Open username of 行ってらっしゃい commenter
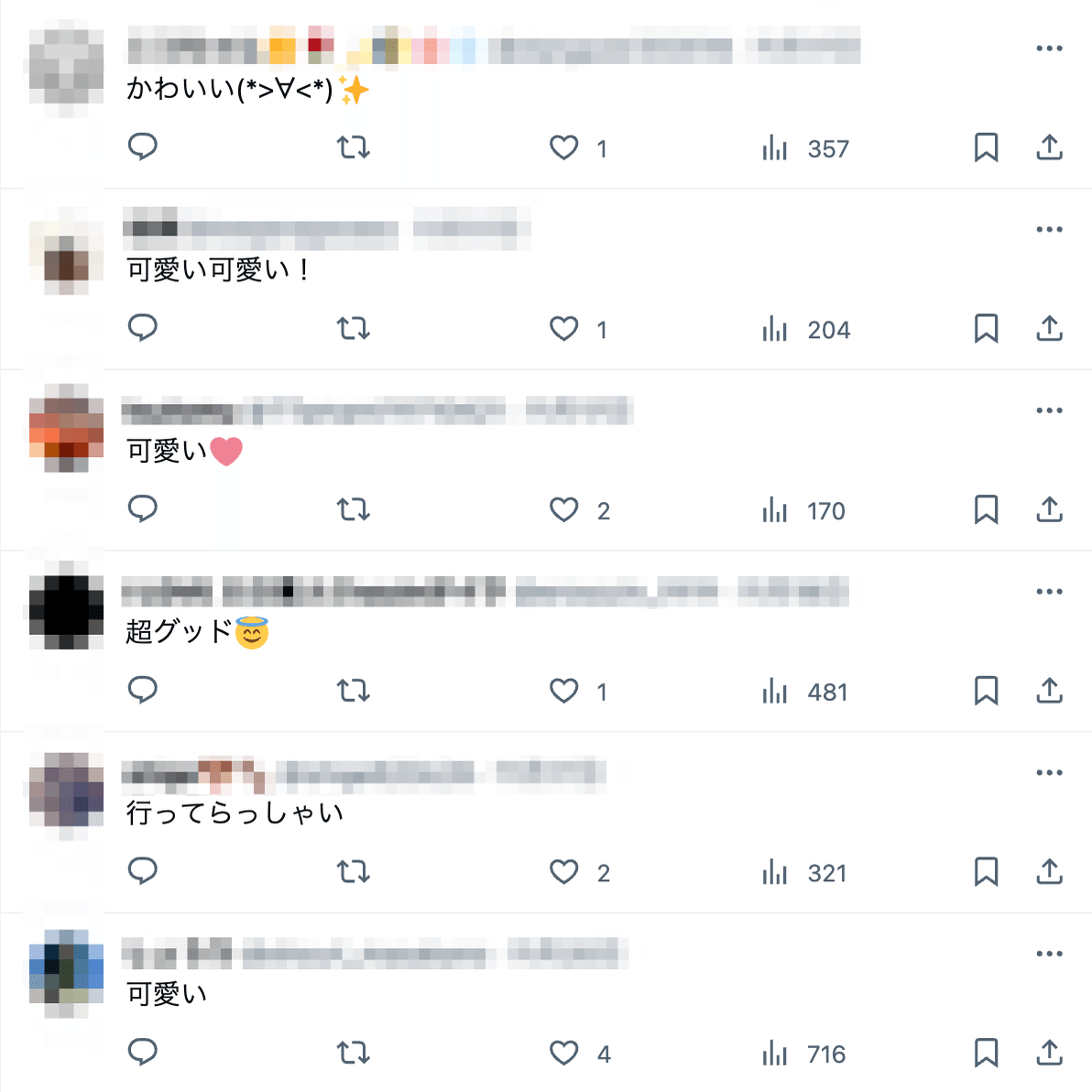Screen dimensions: 1092x1092 pyautogui.click(x=298, y=773)
